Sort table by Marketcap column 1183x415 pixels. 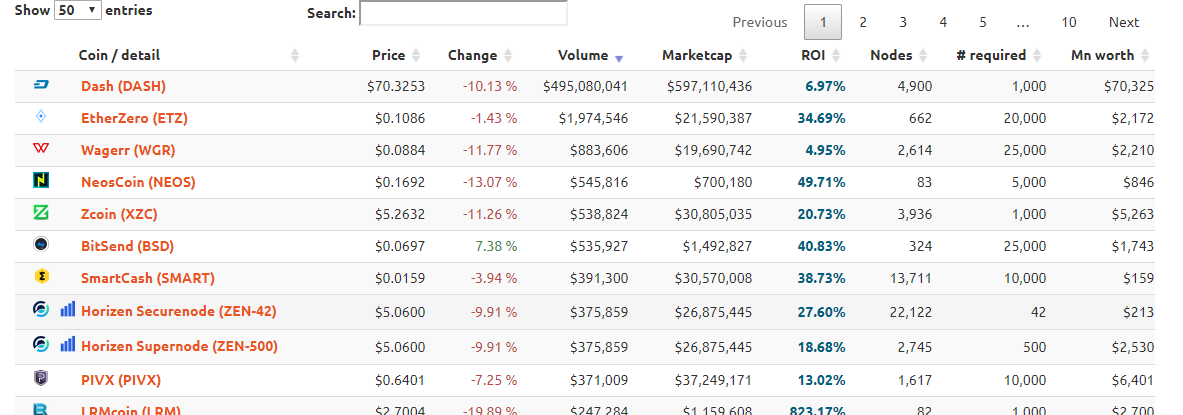point(704,55)
